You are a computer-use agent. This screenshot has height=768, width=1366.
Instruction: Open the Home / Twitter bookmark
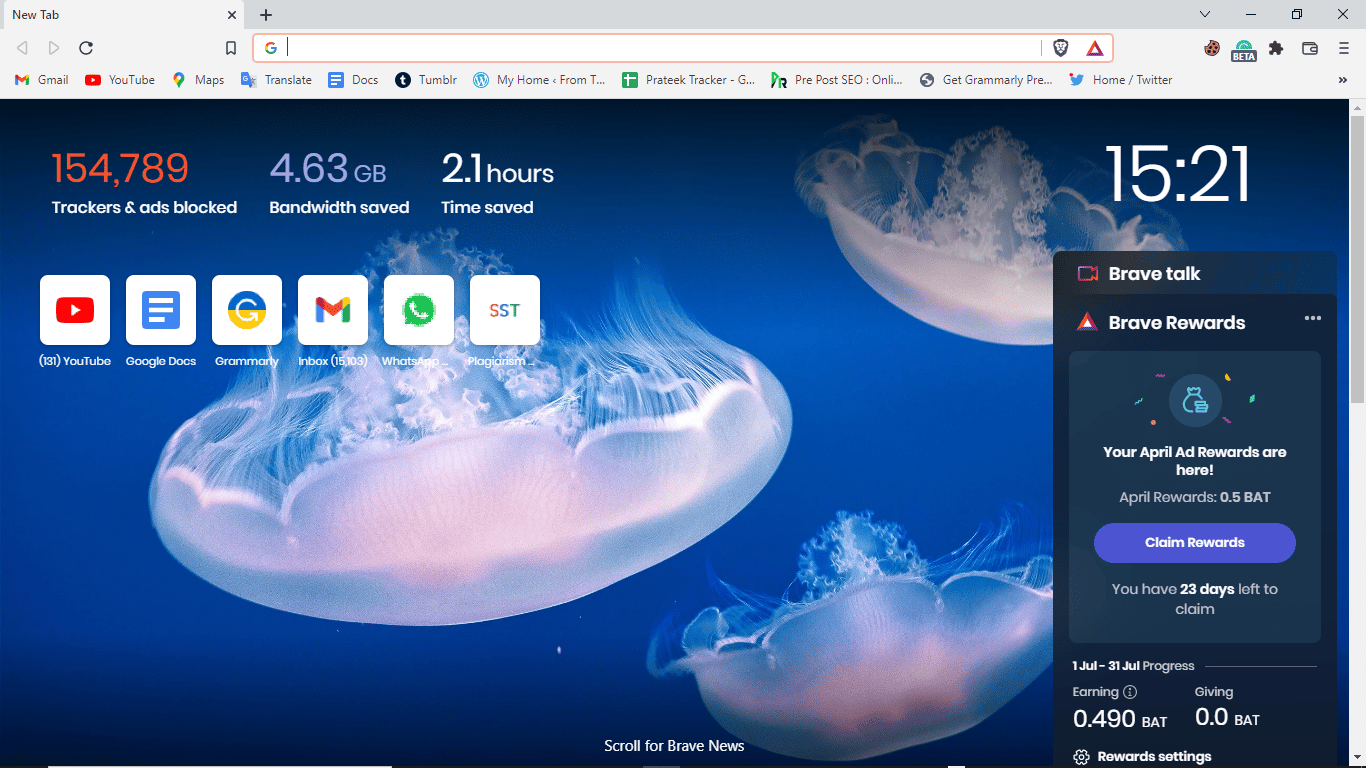[1120, 80]
